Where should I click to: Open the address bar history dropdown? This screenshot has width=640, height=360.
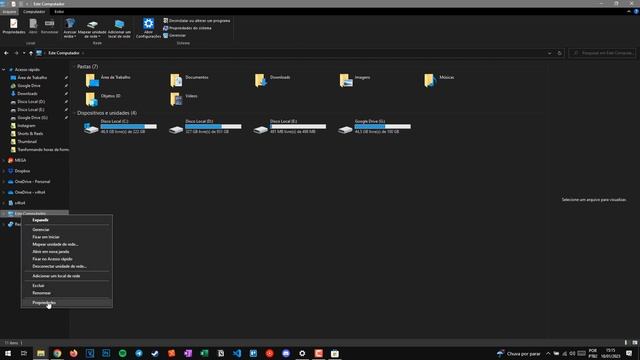pyautogui.click(x=549, y=53)
